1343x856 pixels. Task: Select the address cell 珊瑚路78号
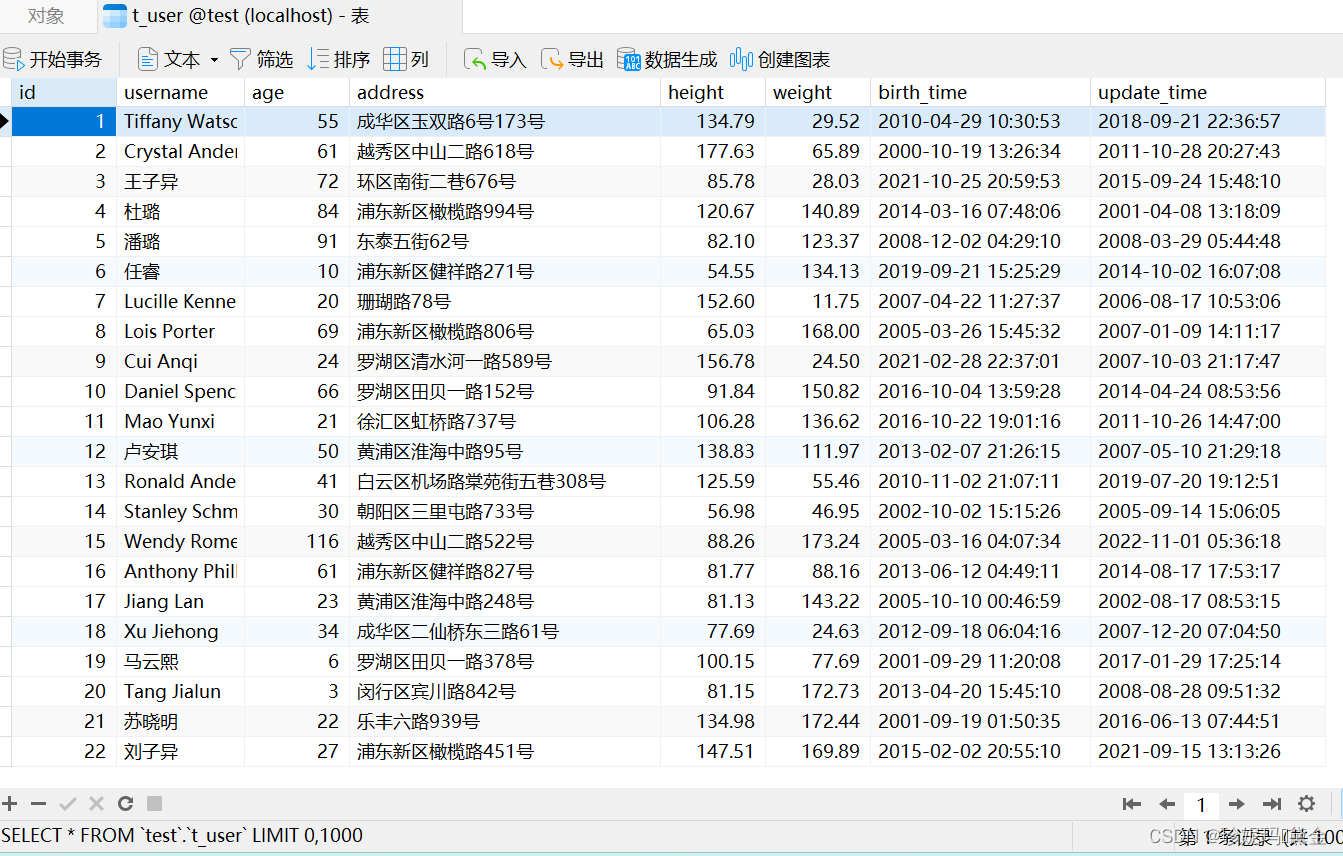click(505, 301)
